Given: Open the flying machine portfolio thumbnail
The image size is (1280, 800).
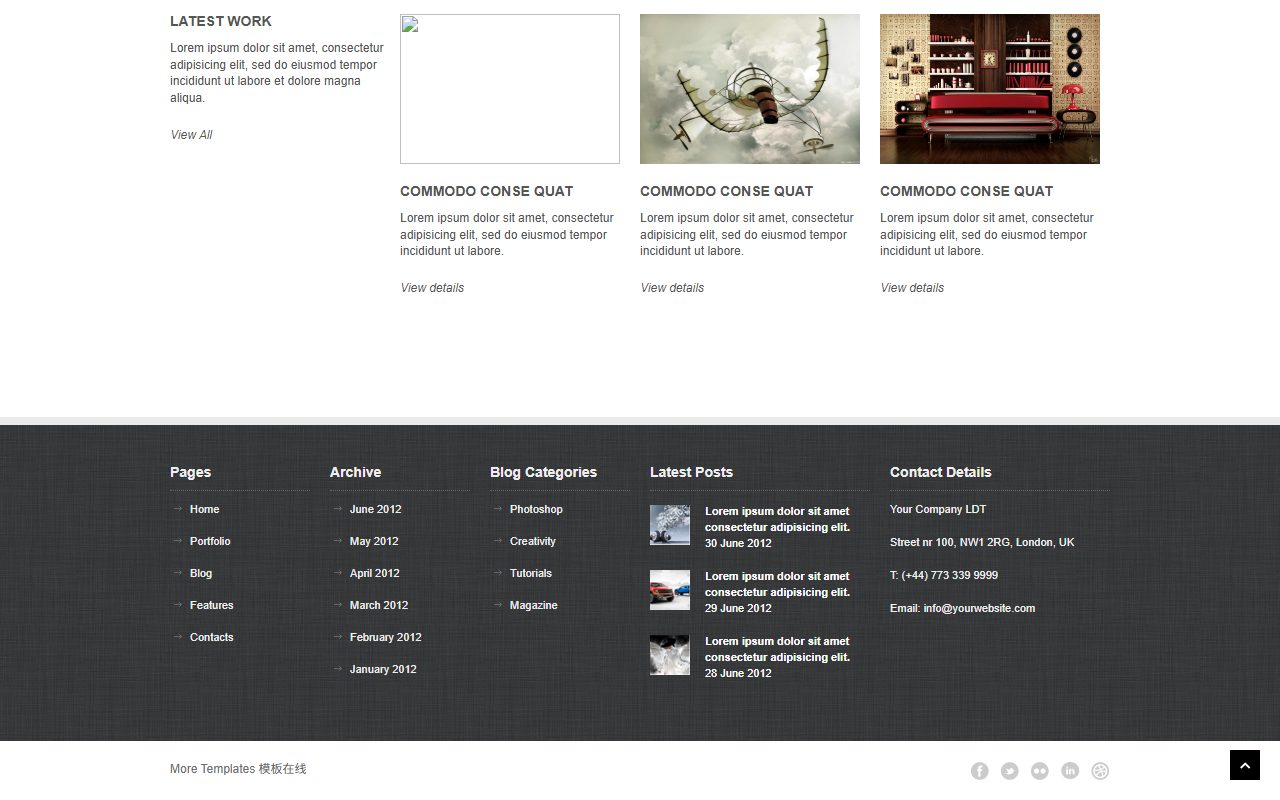Looking at the screenshot, I should click(x=750, y=89).
